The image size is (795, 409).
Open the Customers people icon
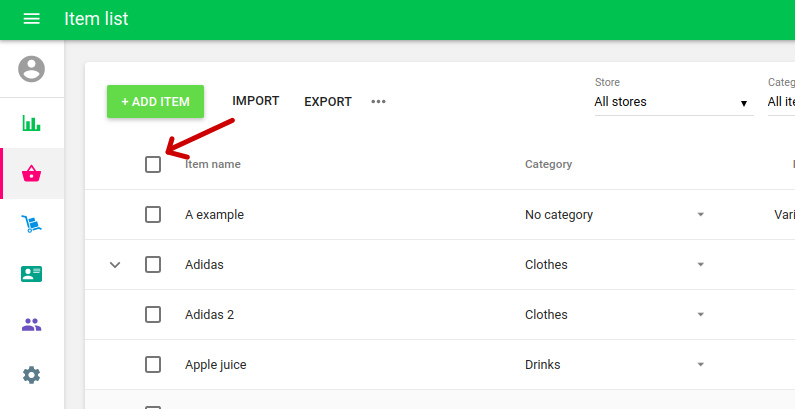tap(32, 324)
